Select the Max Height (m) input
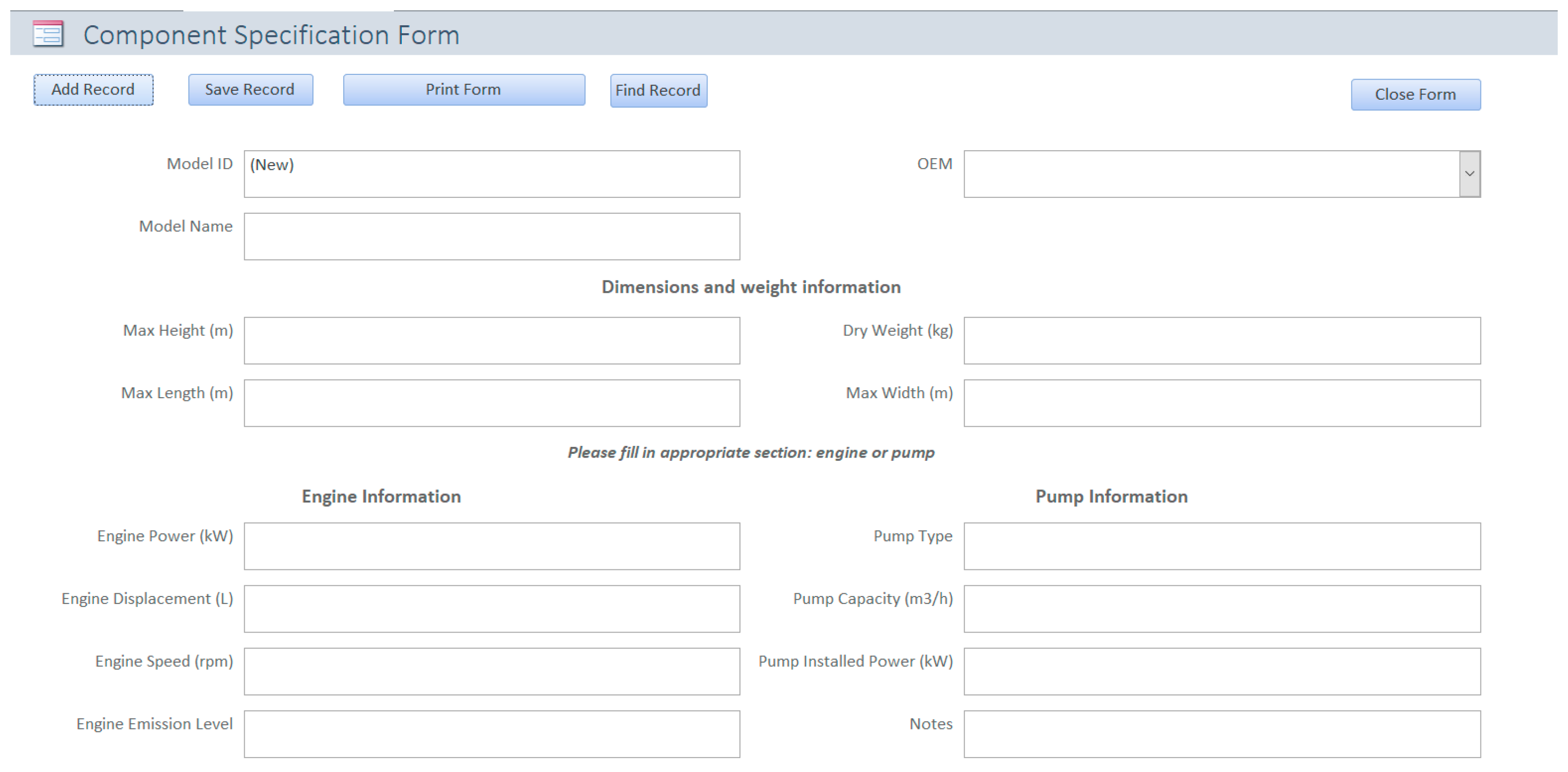This screenshot has height=772, width=1568. click(x=491, y=340)
